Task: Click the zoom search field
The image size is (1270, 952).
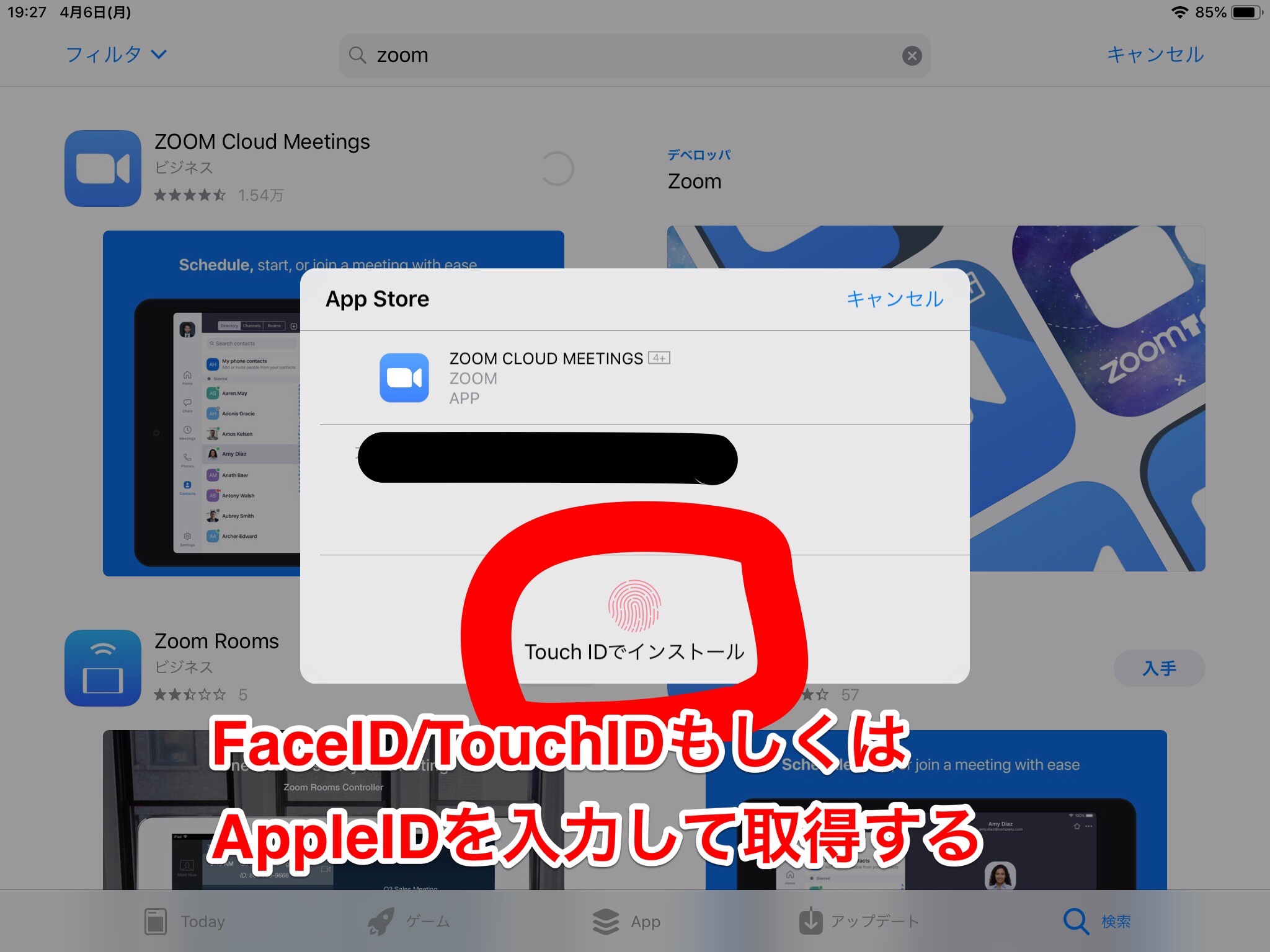Action: click(634, 56)
